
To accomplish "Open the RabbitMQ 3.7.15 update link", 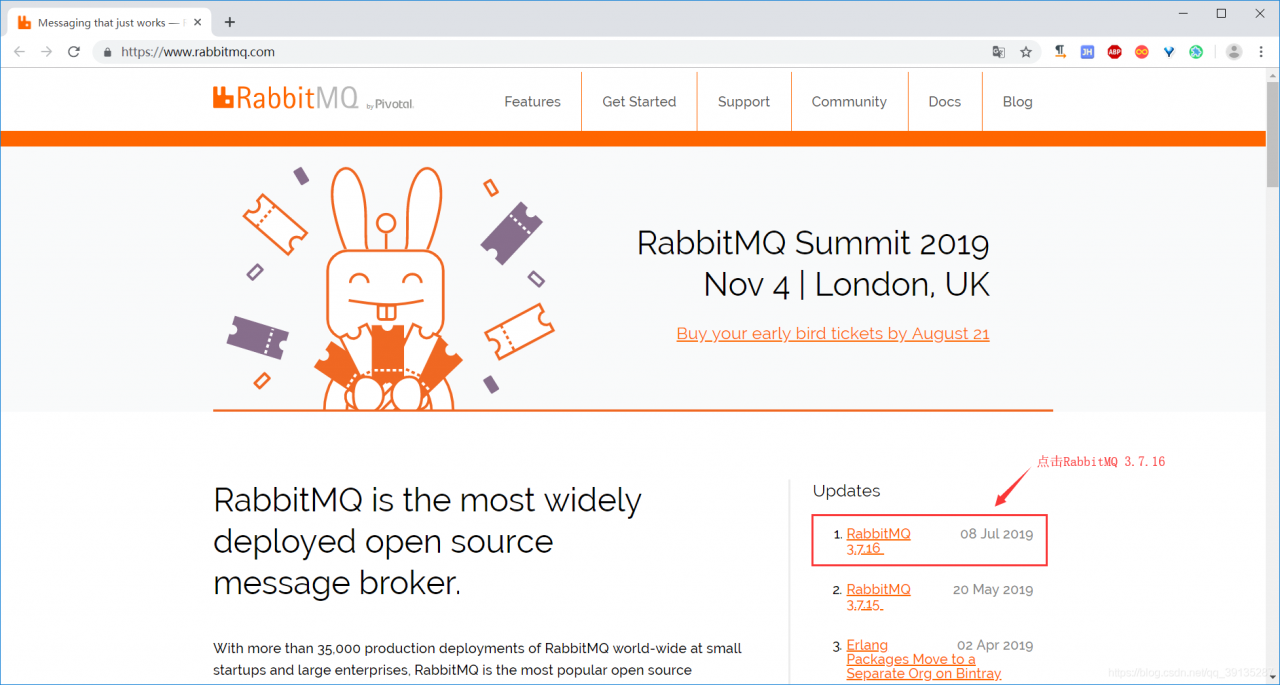I will click(x=879, y=597).
